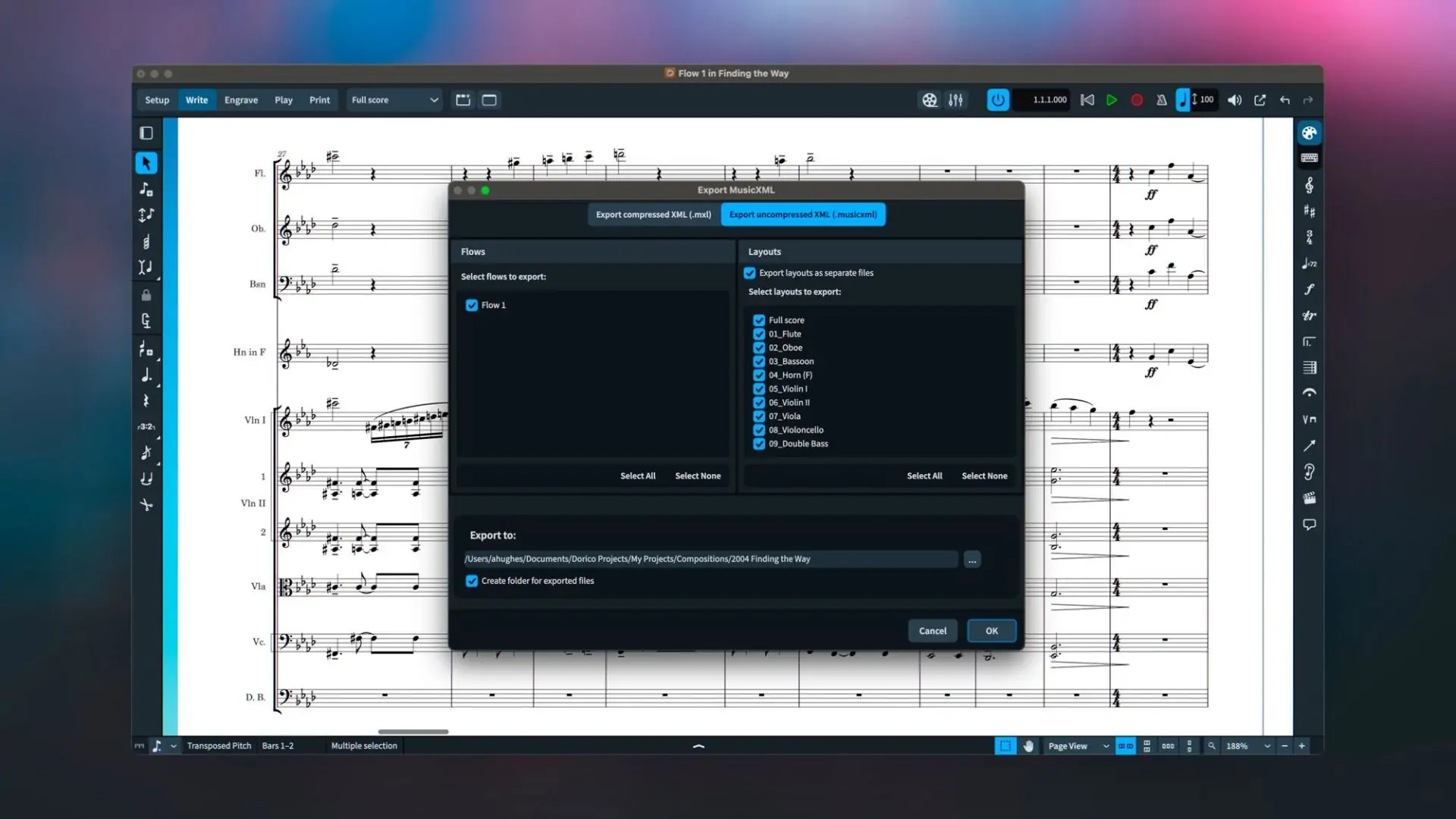This screenshot has height=819, width=1456.
Task: Click the Mixer icon in the top toolbar
Action: [955, 99]
